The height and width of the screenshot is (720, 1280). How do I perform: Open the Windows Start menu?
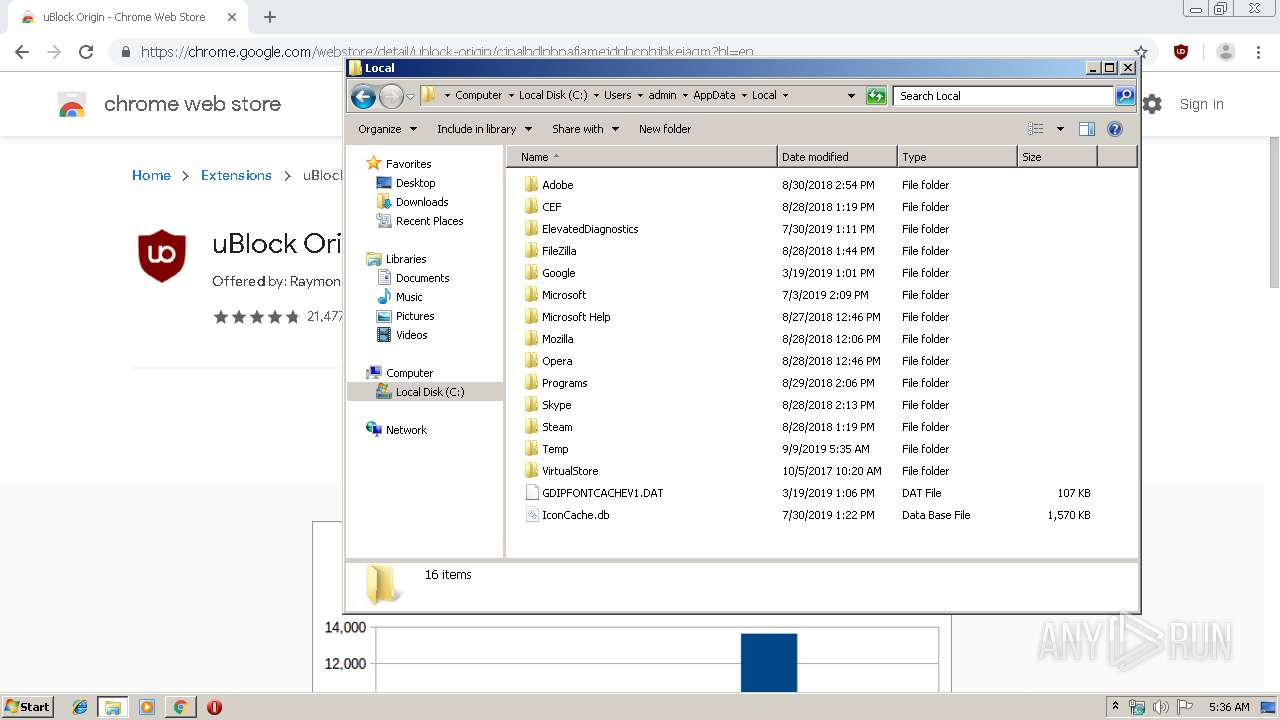point(28,706)
